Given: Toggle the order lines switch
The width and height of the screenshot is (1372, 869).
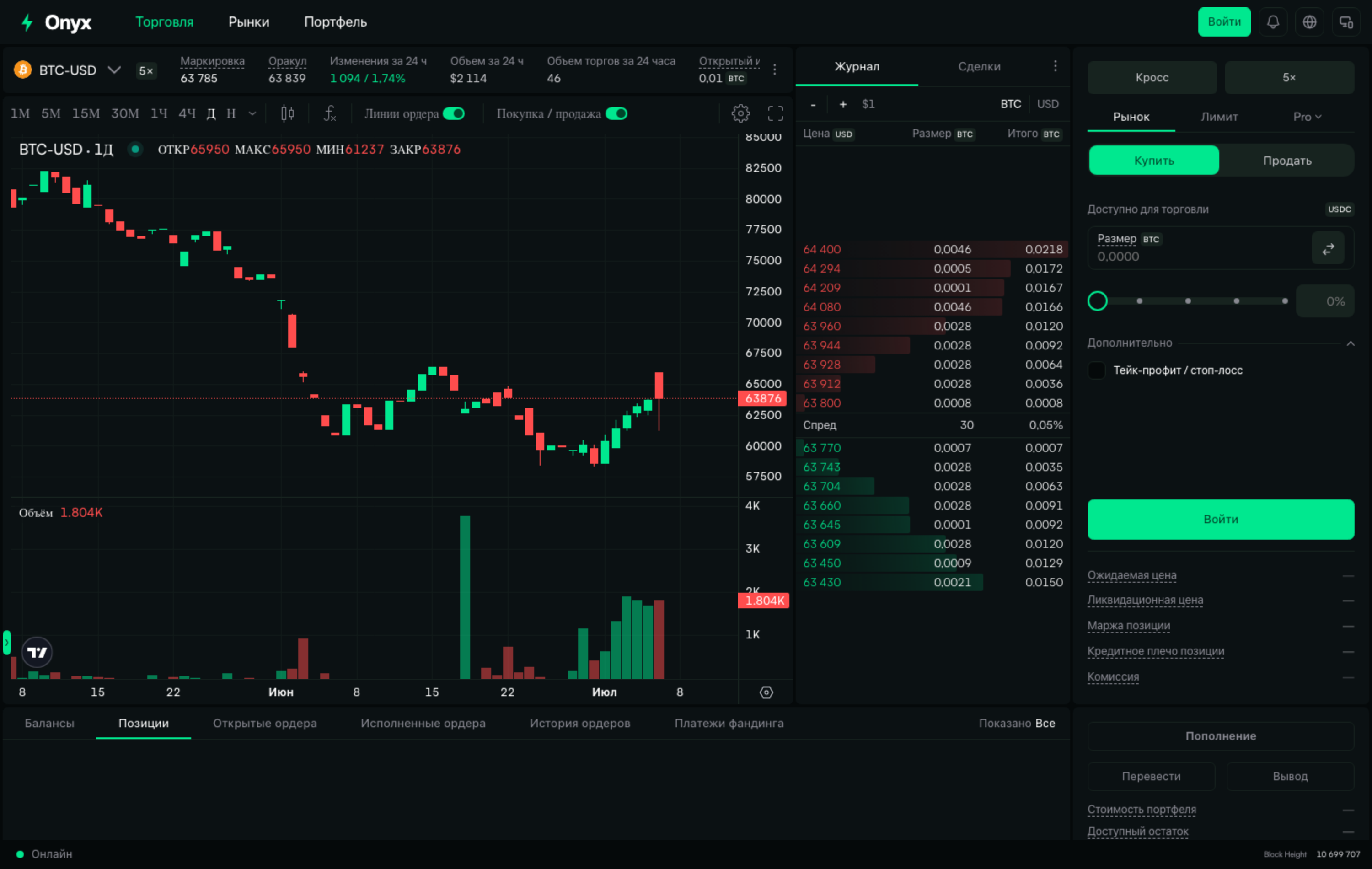Looking at the screenshot, I should click(454, 113).
